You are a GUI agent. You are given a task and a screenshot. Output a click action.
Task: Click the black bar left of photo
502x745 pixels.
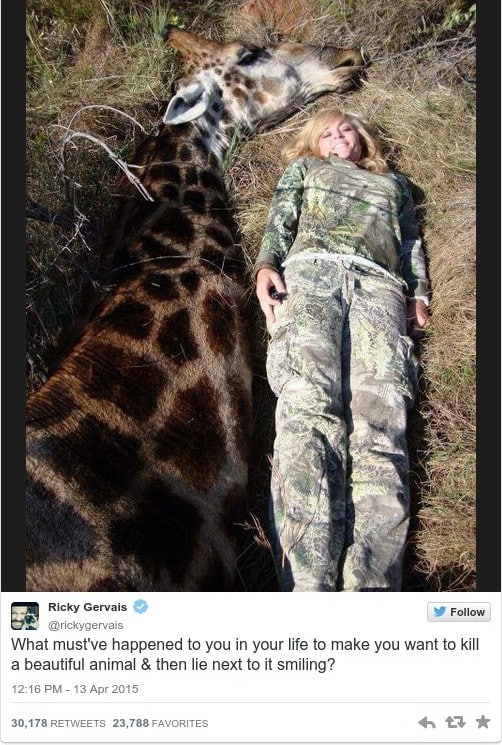pos(13,295)
